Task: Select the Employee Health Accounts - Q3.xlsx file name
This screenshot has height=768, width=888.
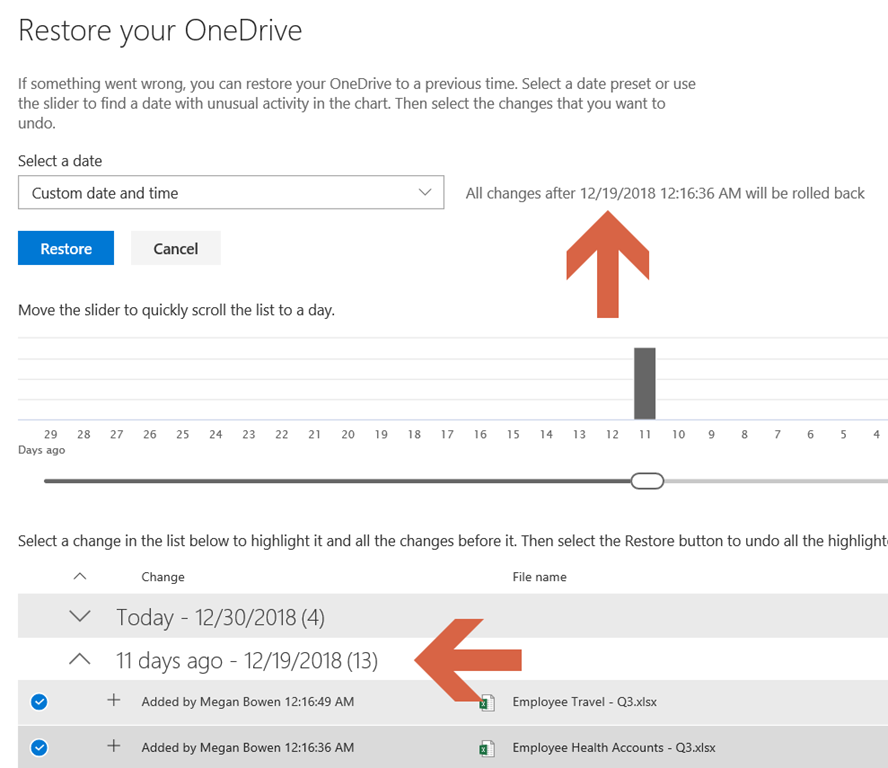Action: [x=614, y=748]
